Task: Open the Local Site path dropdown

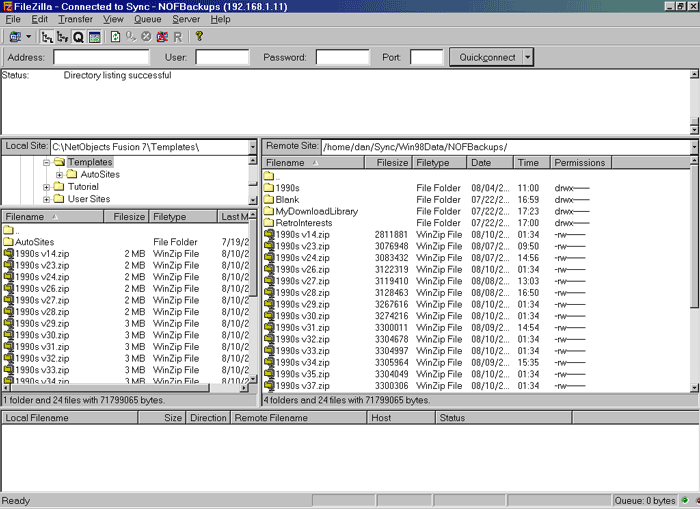Action: point(253,146)
